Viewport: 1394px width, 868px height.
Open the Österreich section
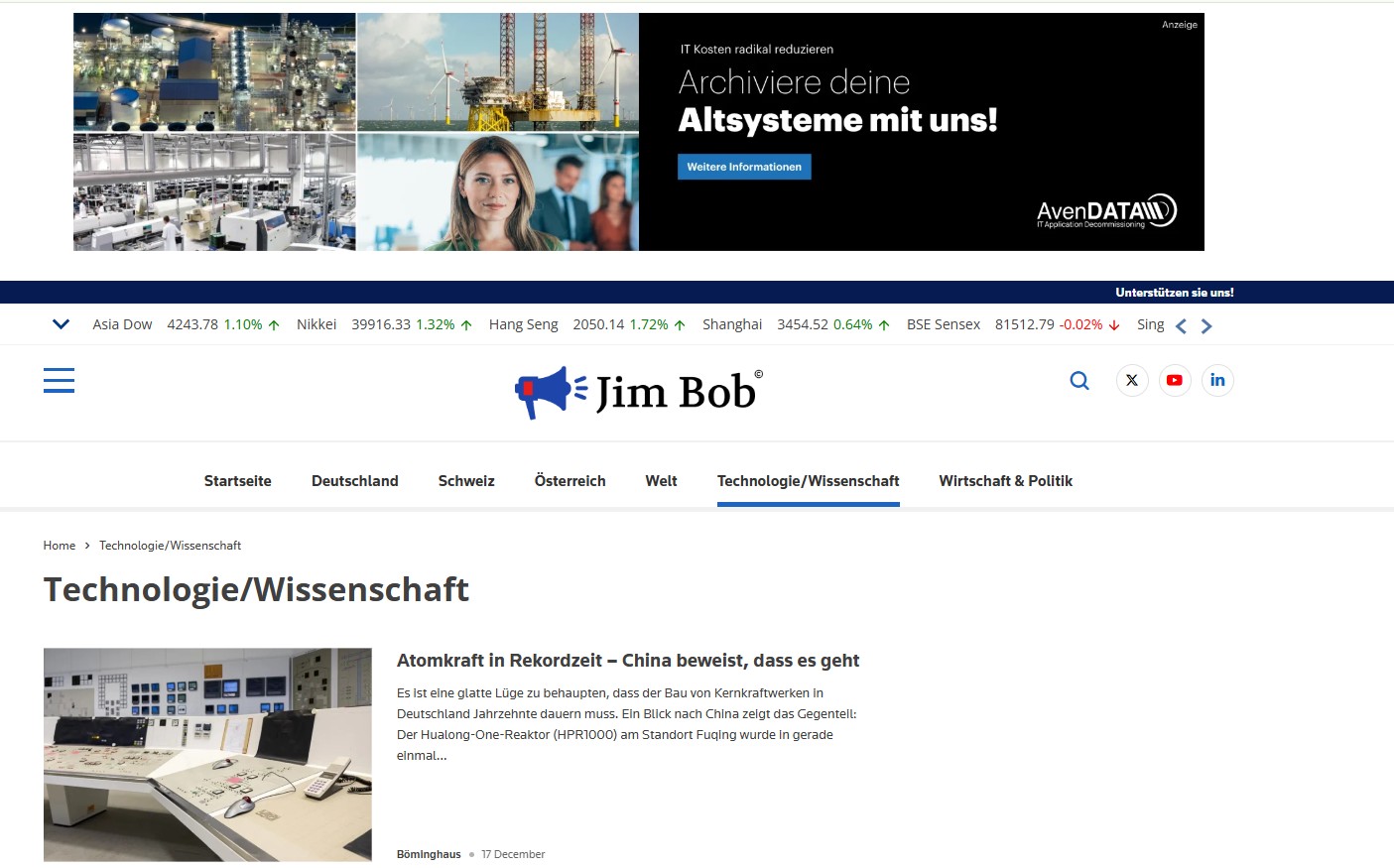coord(570,481)
